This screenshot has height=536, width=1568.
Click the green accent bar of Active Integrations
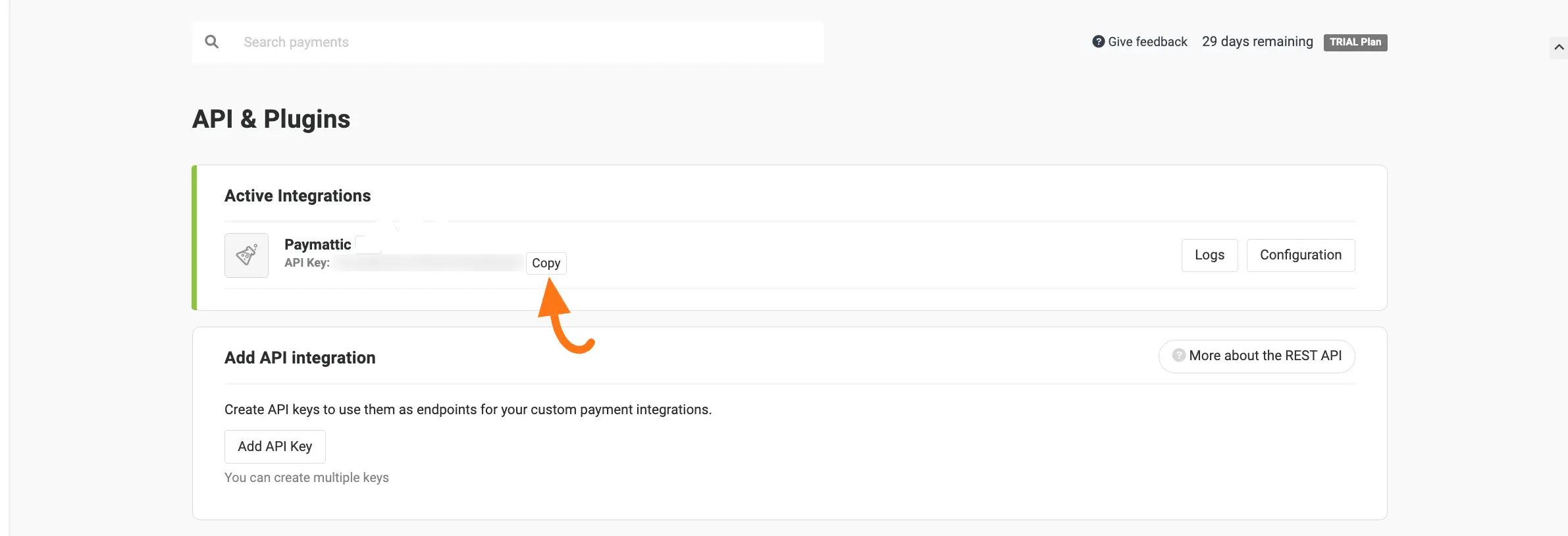tap(195, 237)
